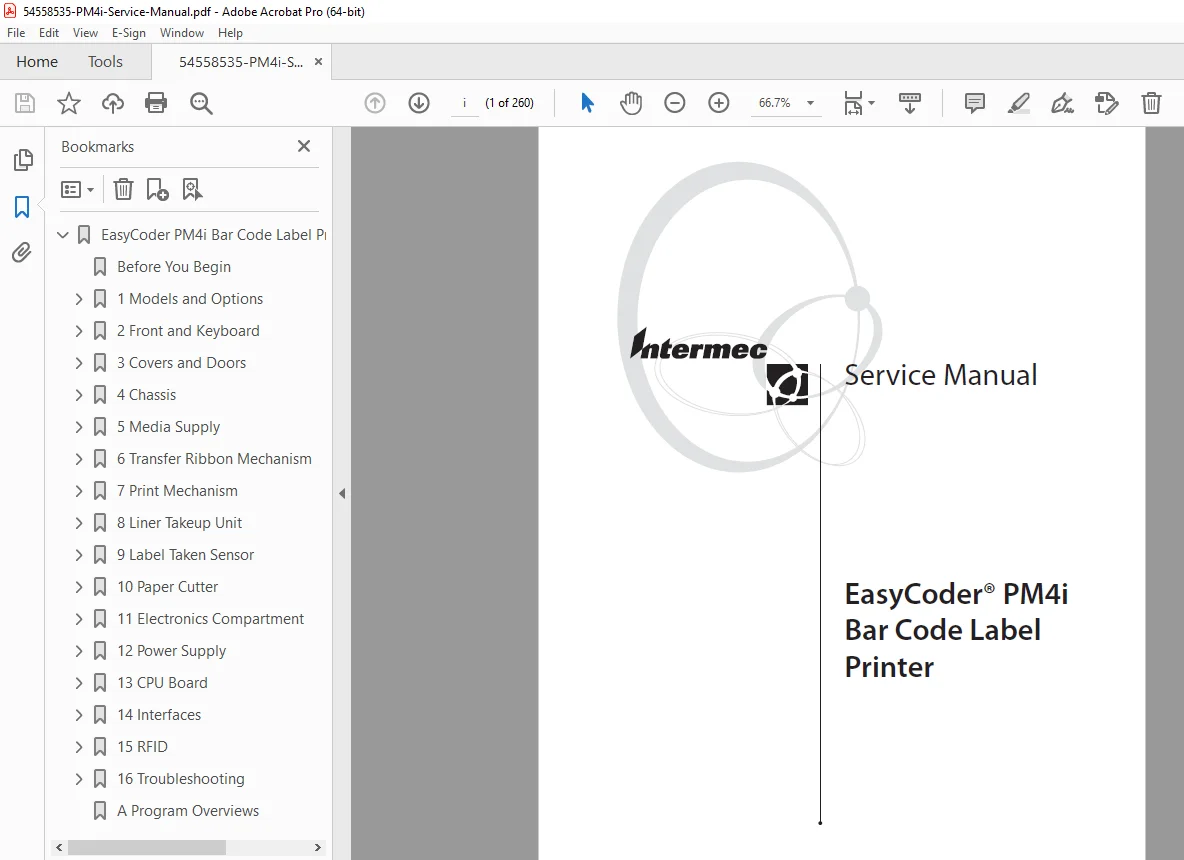Image resolution: width=1184 pixels, height=860 pixels.
Task: Open the Edit menu
Action: [x=49, y=32]
